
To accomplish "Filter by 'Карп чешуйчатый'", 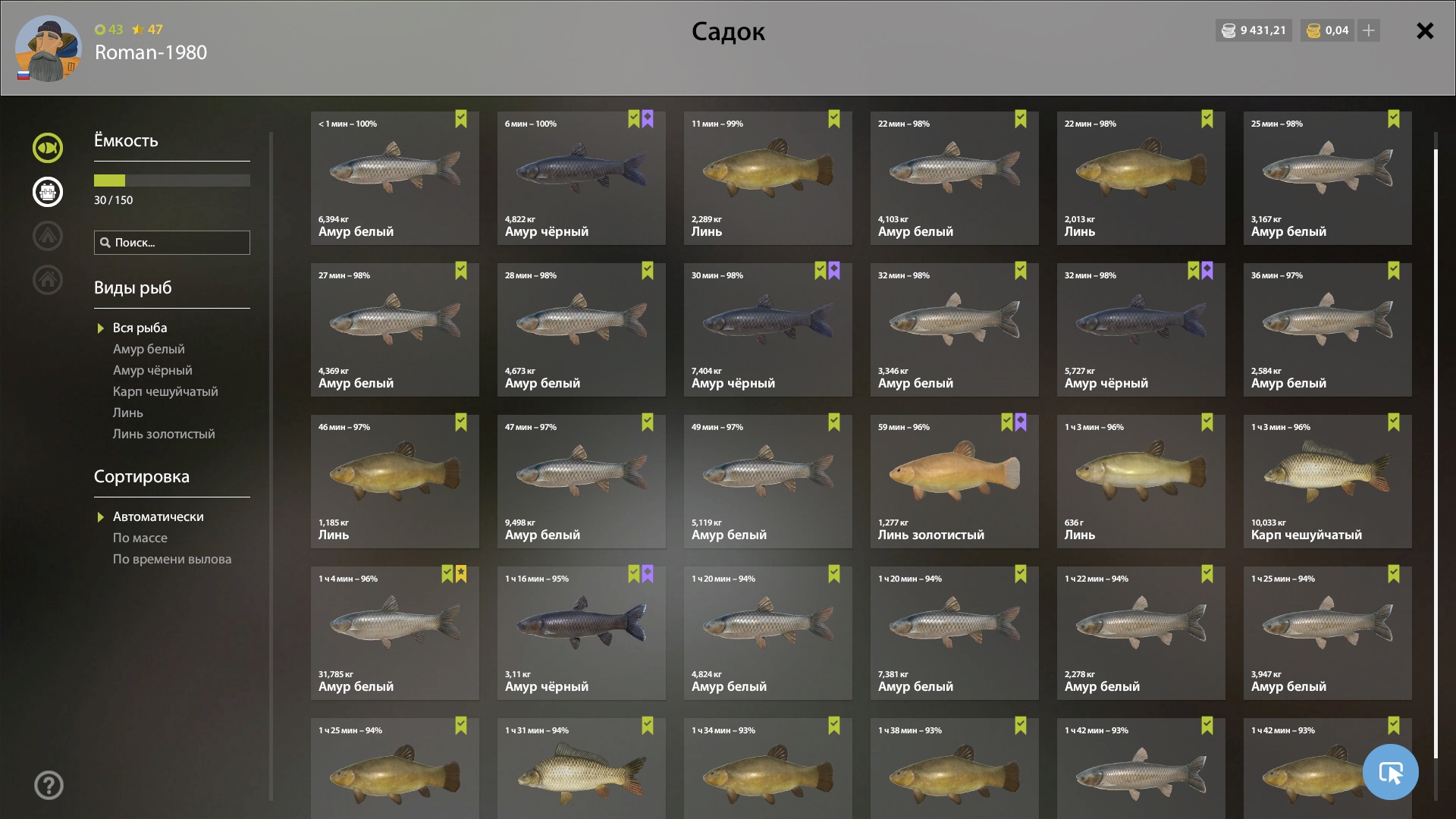I will point(165,391).
